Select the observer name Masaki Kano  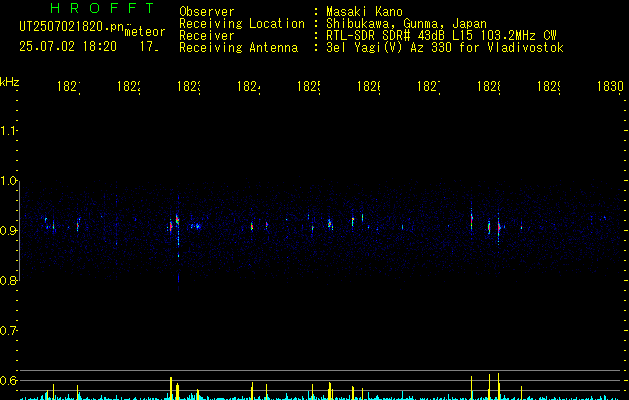[x=364, y=12]
